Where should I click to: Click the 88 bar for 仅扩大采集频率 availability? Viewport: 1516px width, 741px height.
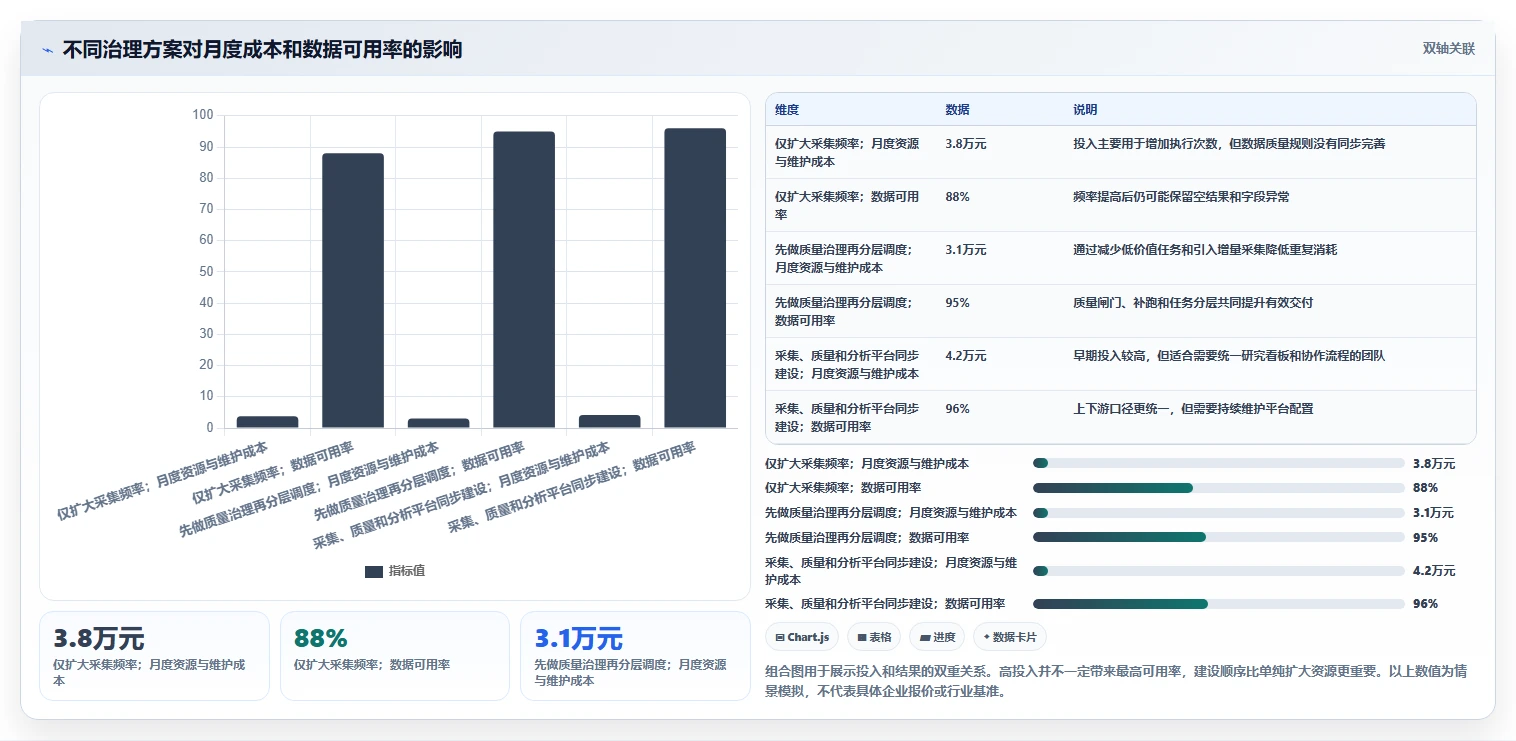click(352, 291)
